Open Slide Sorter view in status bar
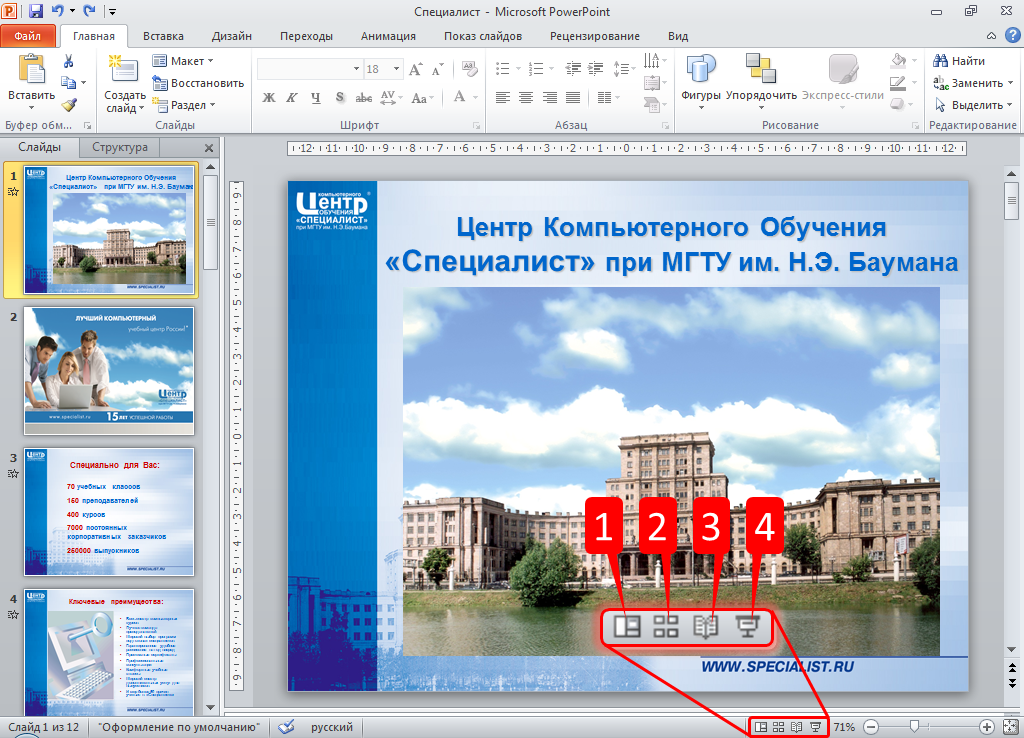The image size is (1024, 738). [x=779, y=727]
